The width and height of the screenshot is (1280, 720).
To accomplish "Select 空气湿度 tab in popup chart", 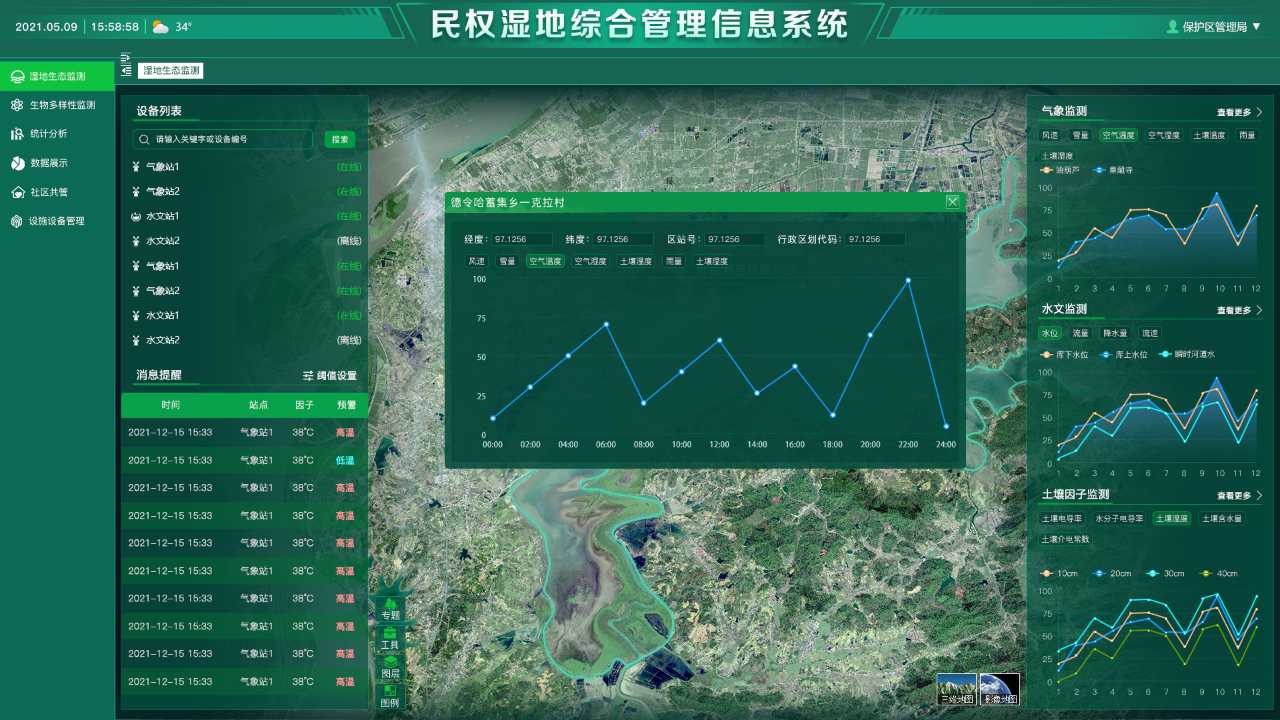I will pyautogui.click(x=590, y=261).
